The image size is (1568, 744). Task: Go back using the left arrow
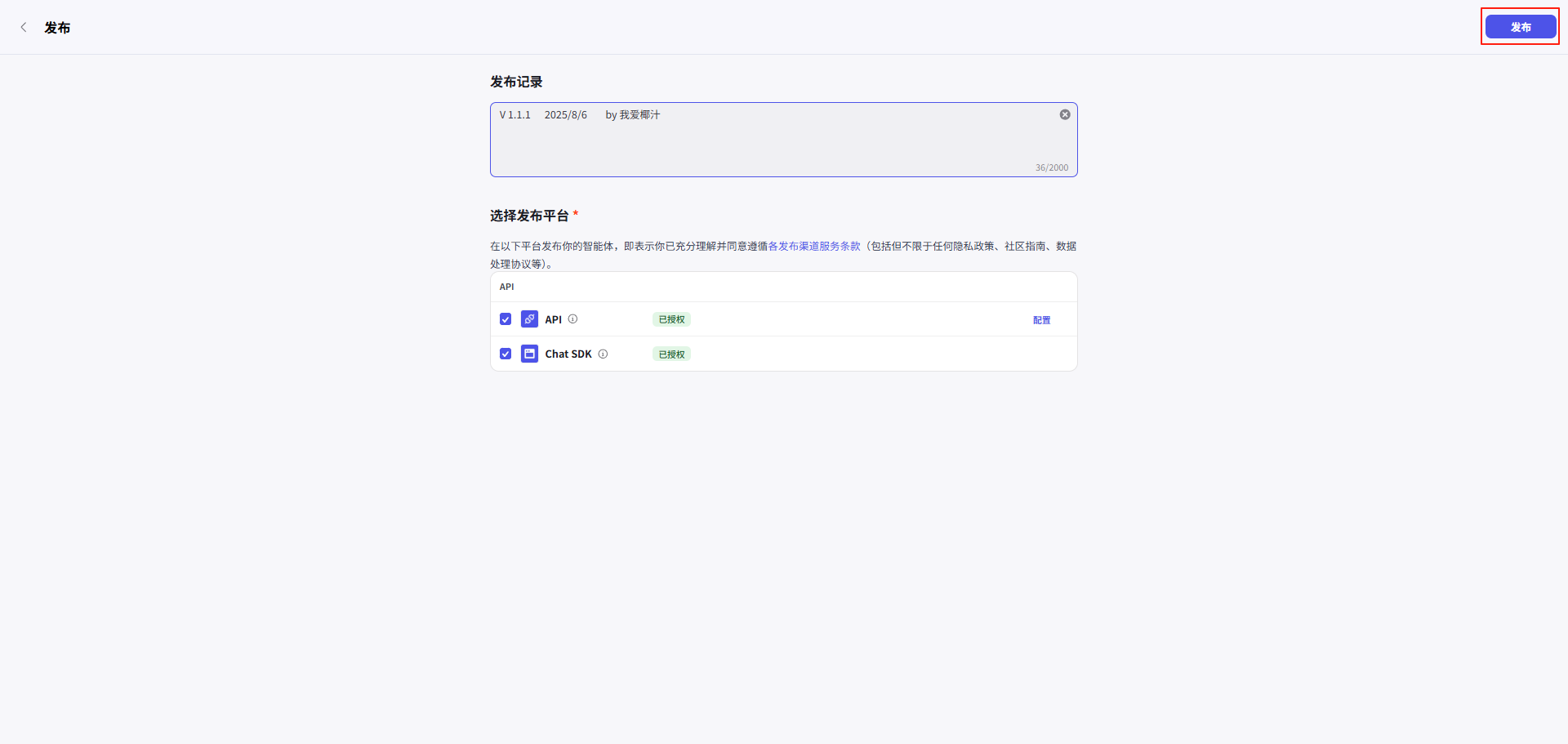click(x=24, y=27)
